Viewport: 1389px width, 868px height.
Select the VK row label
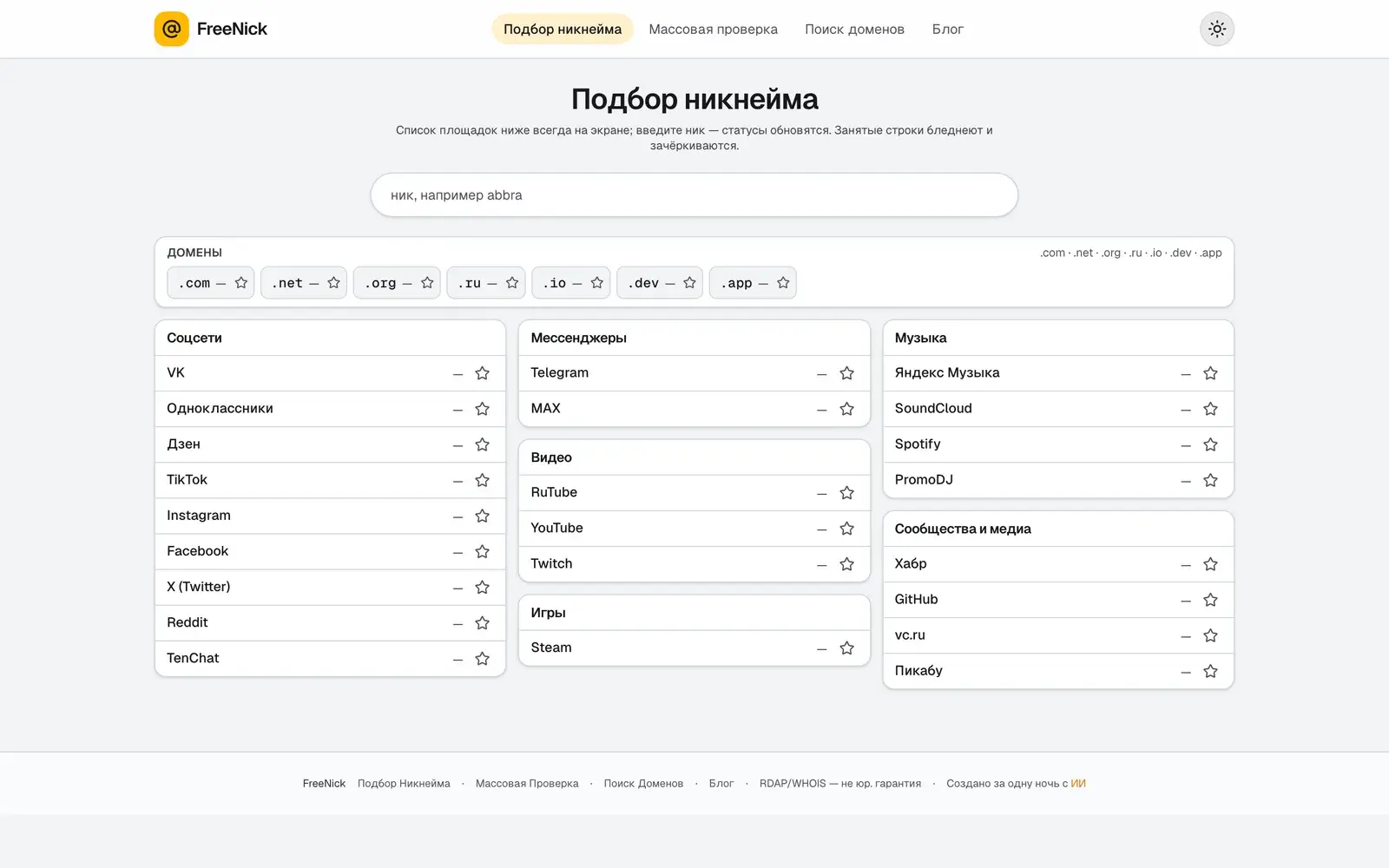[x=175, y=372]
